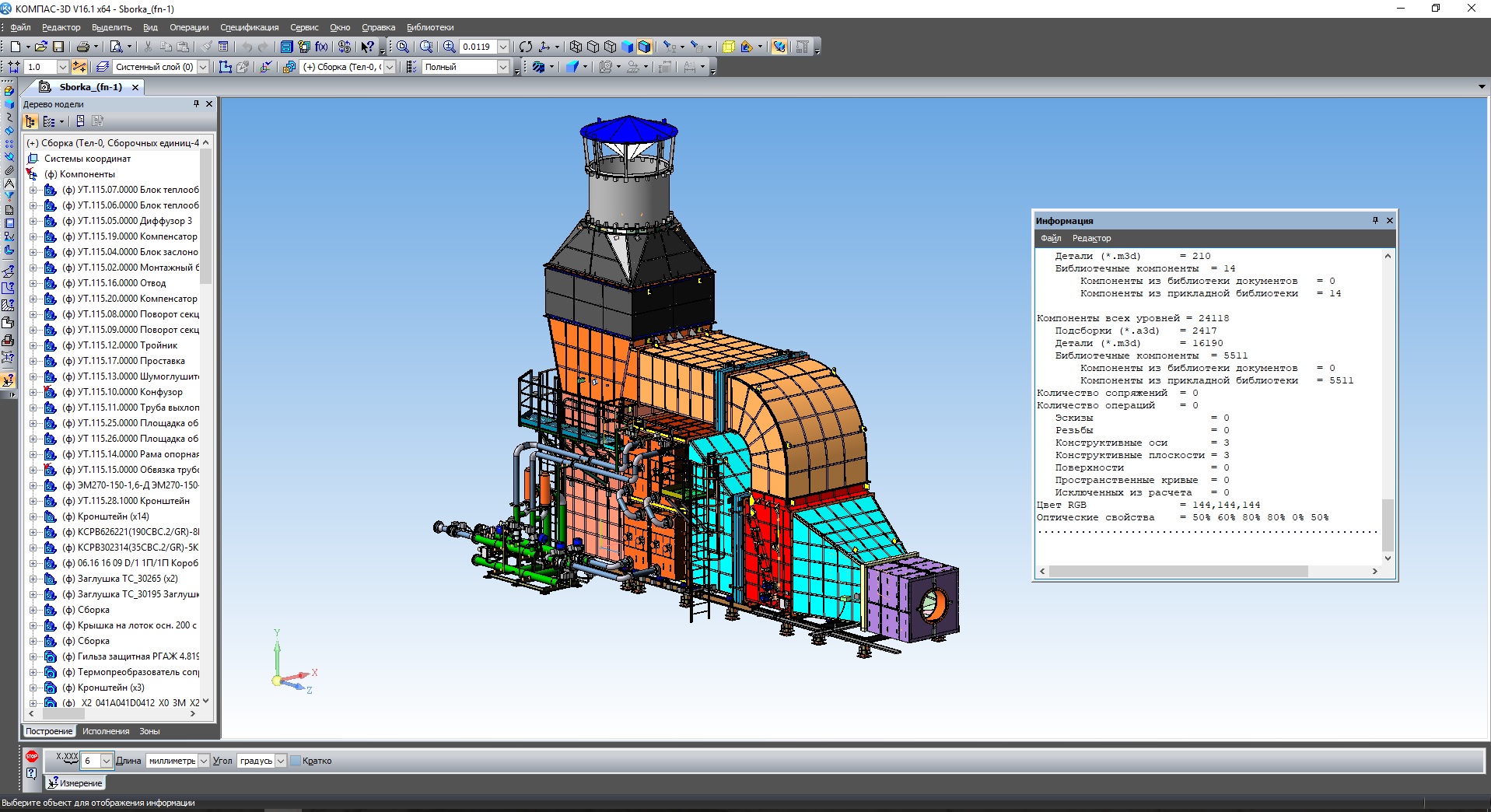The width and height of the screenshot is (1491, 812).
Task: Select УТ.115.12.0000 Тройник in the tree
Action: 128,345
